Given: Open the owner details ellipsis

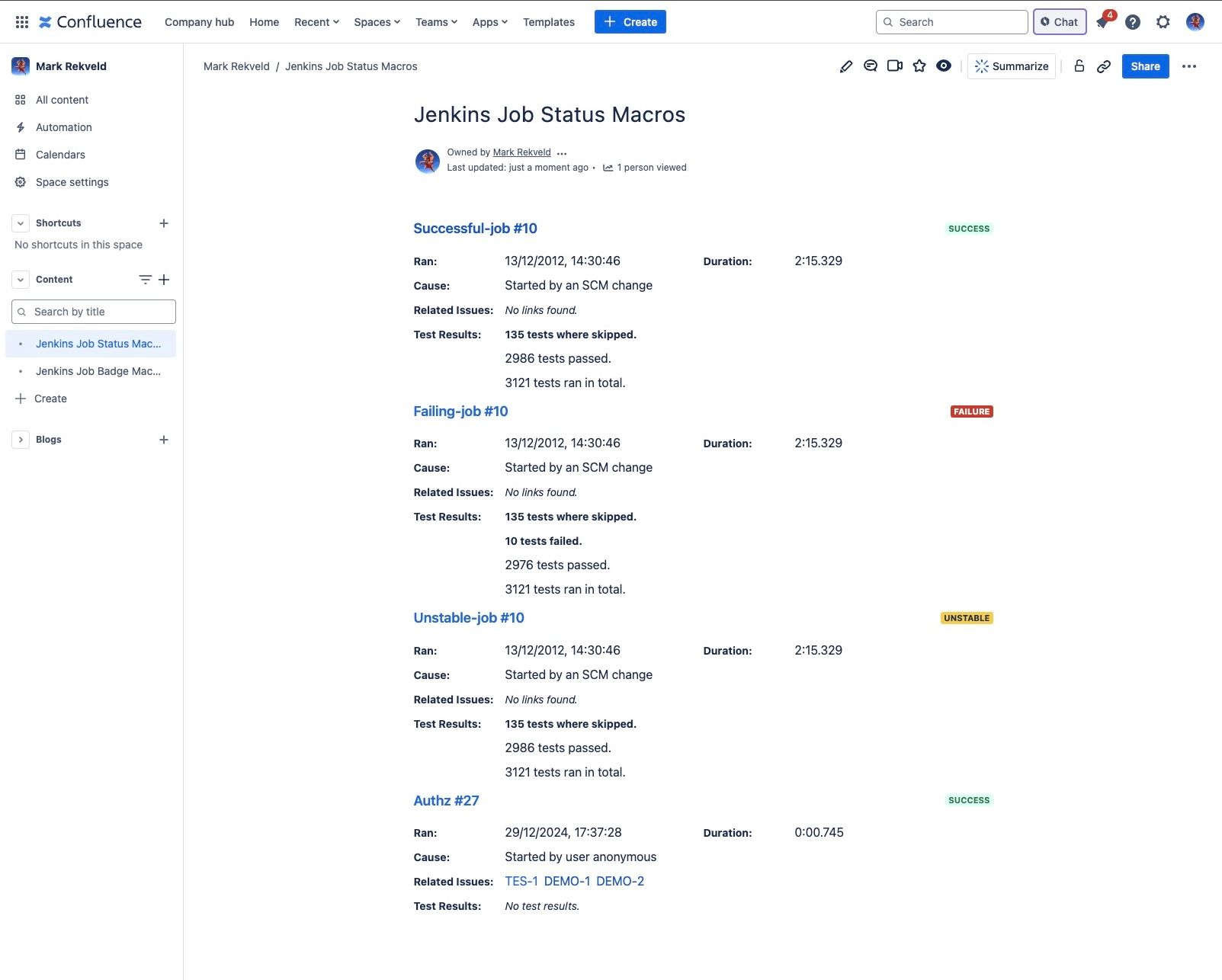Looking at the screenshot, I should (562, 153).
